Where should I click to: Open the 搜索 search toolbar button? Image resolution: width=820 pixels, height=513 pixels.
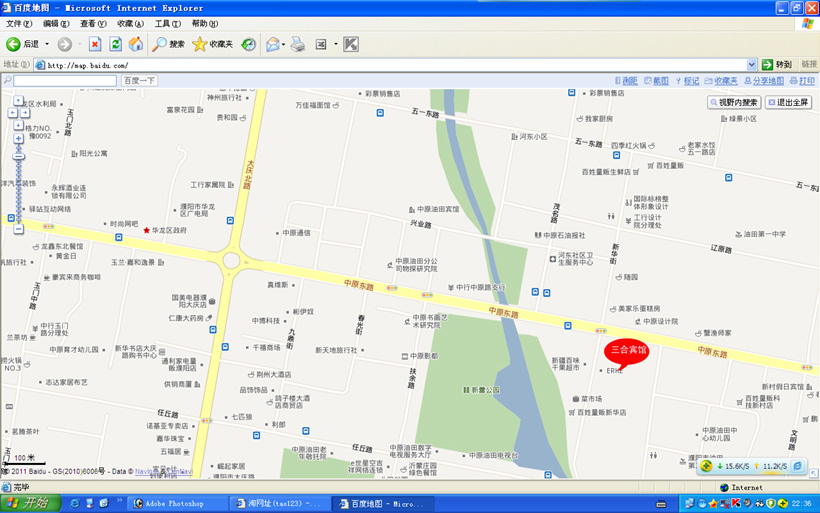point(168,44)
